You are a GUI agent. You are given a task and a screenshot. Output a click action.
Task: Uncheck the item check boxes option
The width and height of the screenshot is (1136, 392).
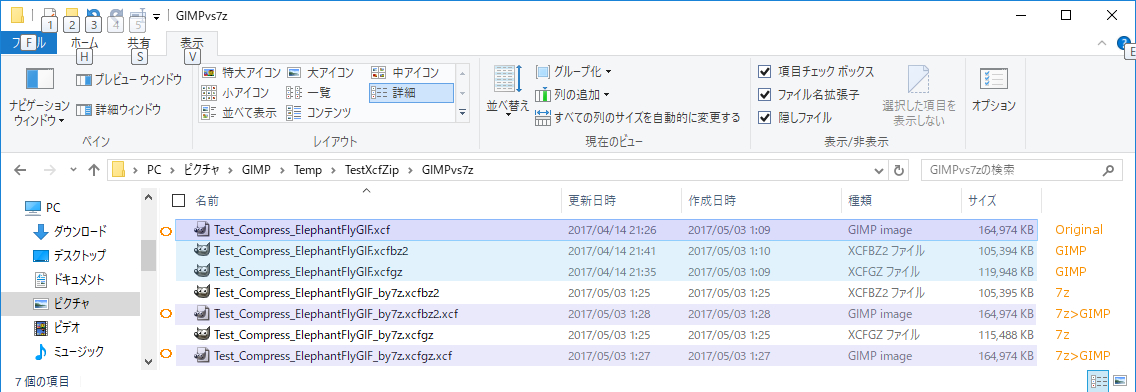pyautogui.click(x=764, y=72)
